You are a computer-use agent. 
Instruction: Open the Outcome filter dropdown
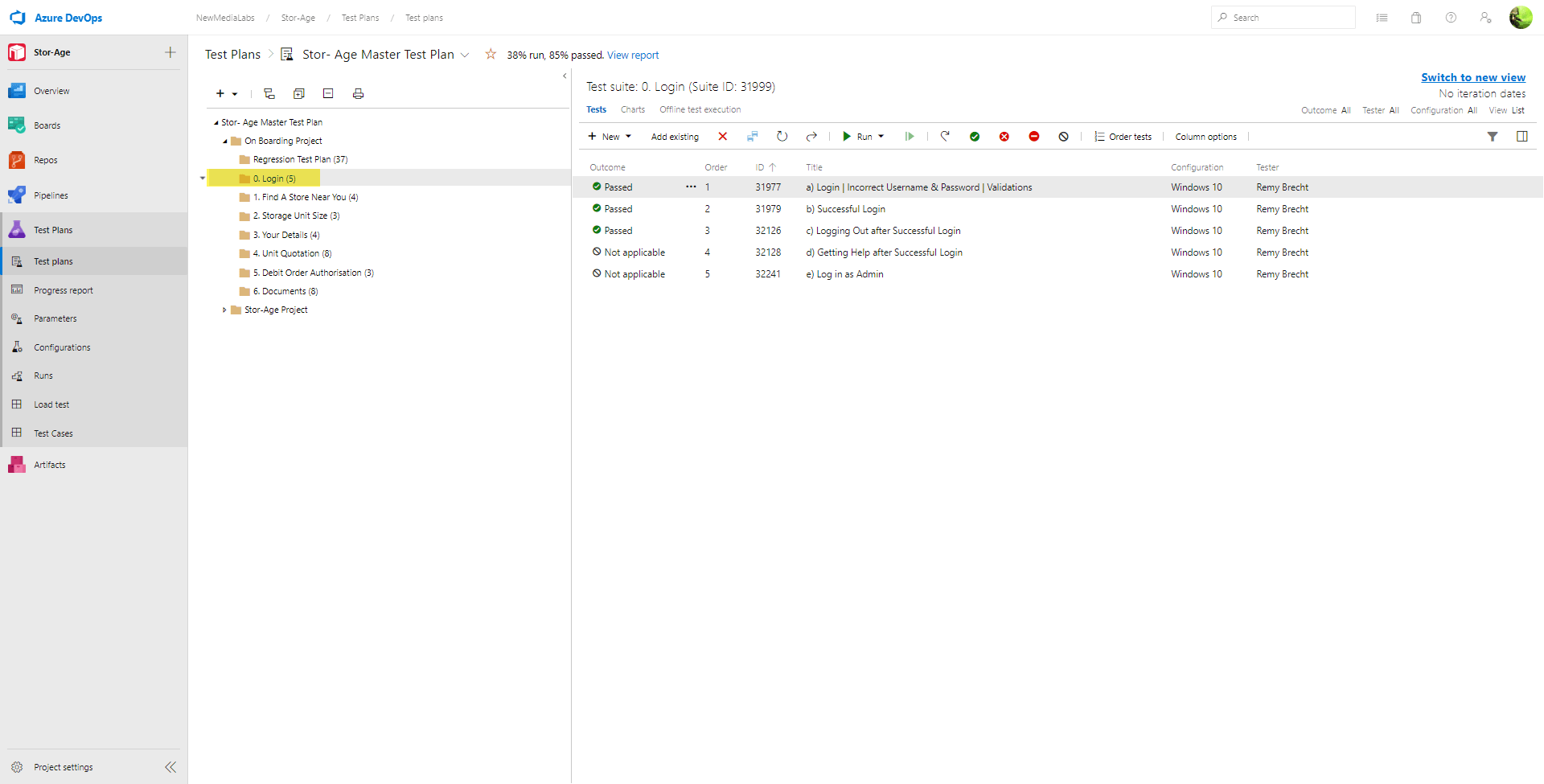coord(1326,110)
